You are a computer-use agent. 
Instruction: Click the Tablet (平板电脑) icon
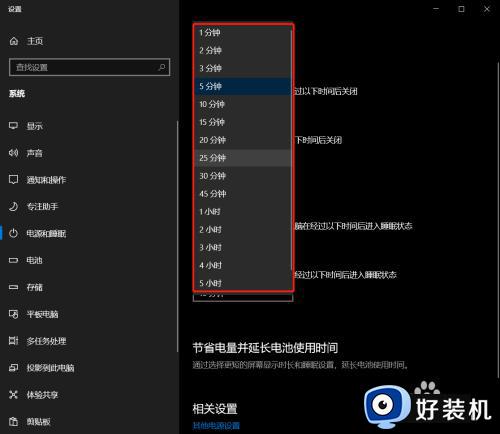coord(13,314)
